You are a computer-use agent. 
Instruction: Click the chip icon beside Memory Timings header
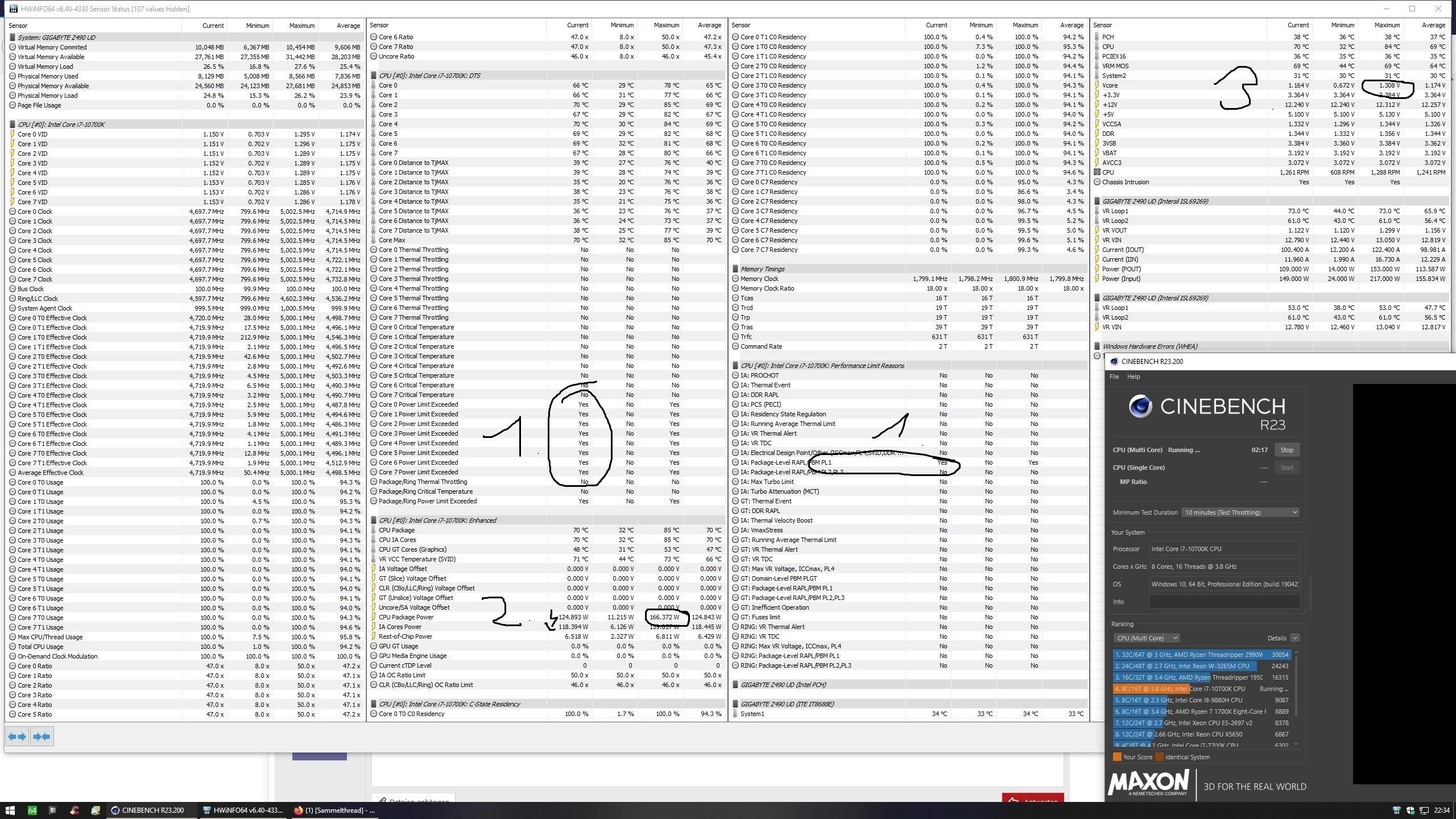point(735,269)
